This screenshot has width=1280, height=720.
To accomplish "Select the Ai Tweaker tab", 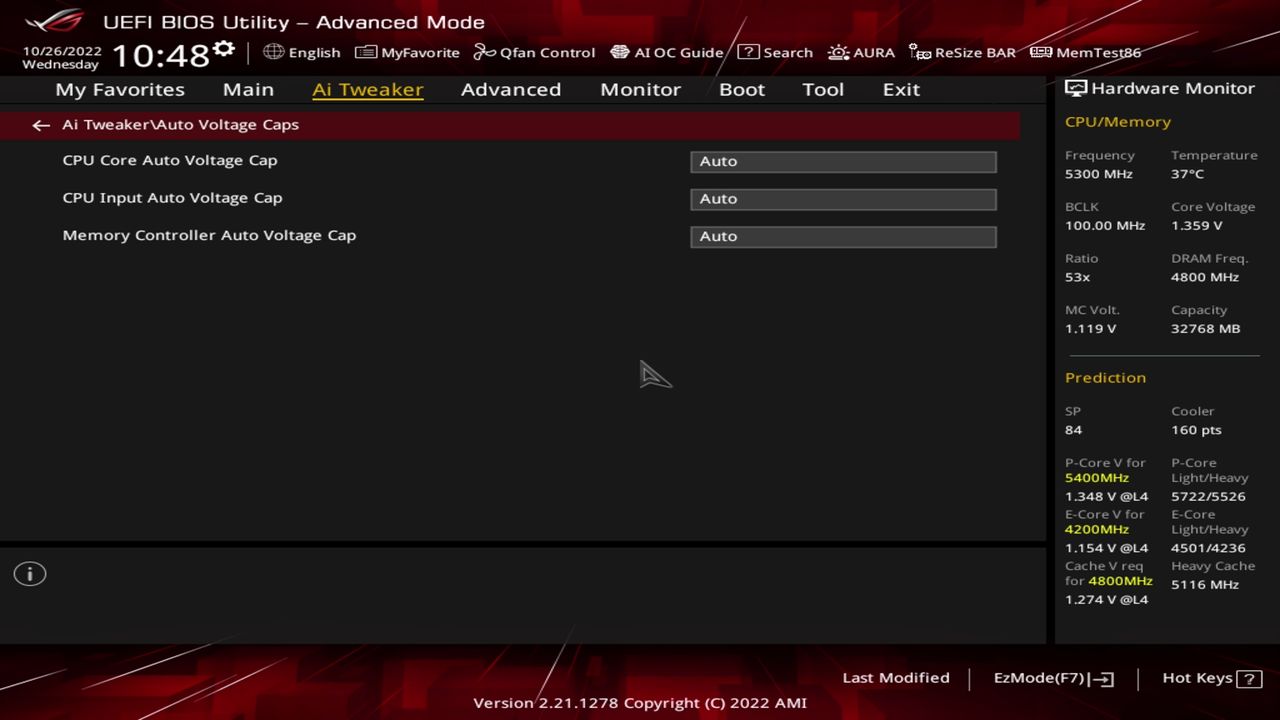I will click(368, 89).
